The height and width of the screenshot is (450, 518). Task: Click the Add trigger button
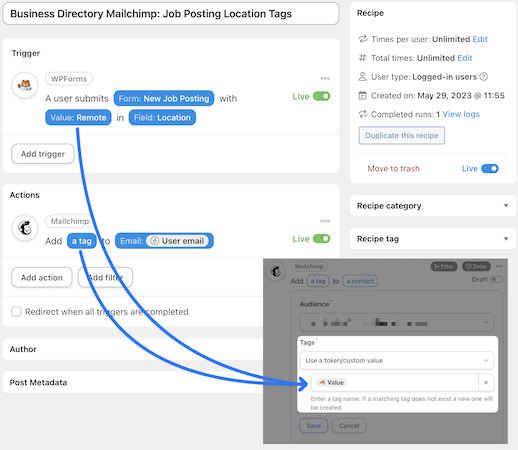(x=43, y=154)
